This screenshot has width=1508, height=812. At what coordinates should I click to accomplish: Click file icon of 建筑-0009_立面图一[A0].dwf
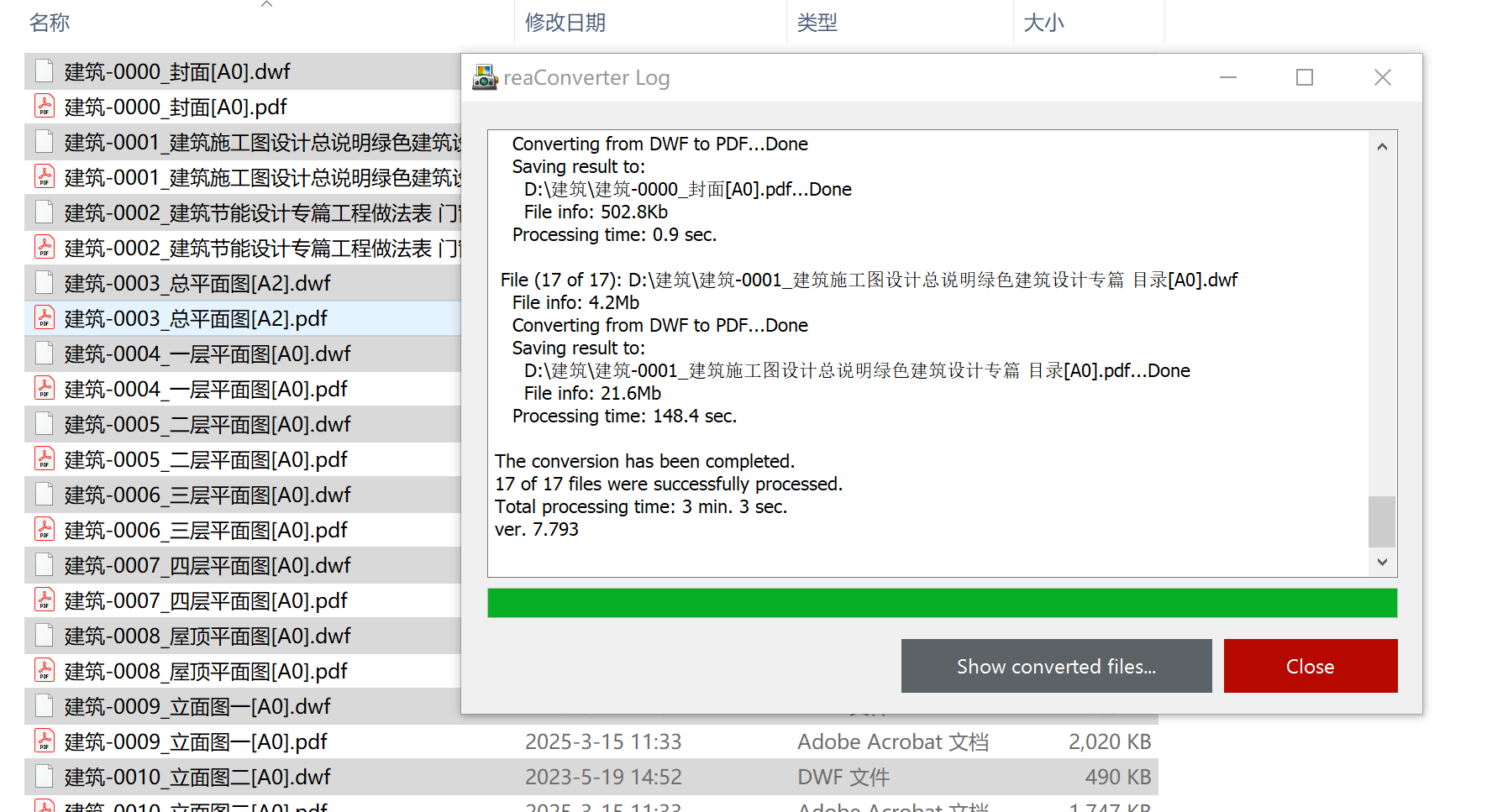(x=45, y=706)
